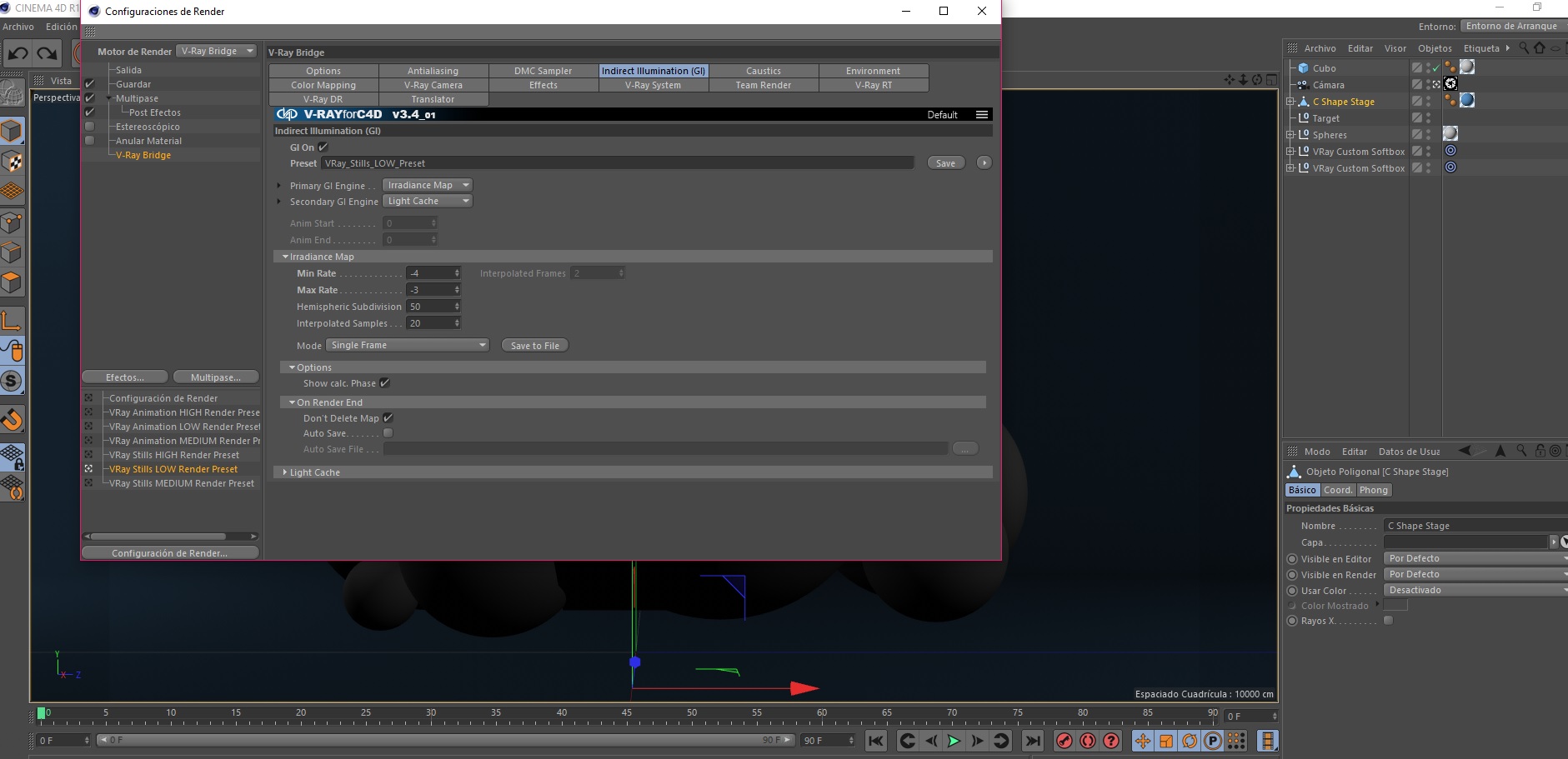Click the Redo arrow in main toolbar
The height and width of the screenshot is (759, 1568).
48,53
